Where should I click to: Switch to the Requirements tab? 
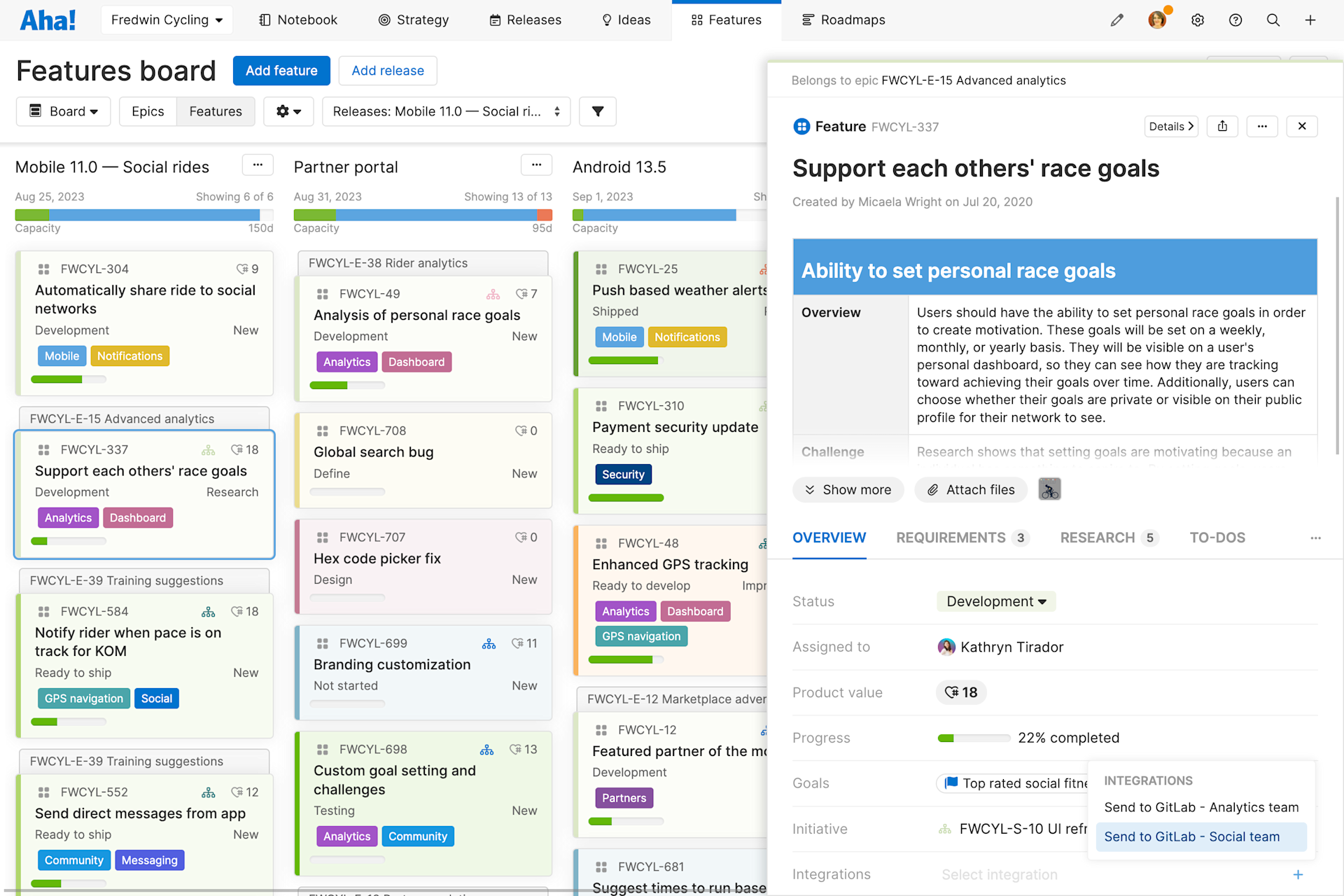click(x=951, y=538)
